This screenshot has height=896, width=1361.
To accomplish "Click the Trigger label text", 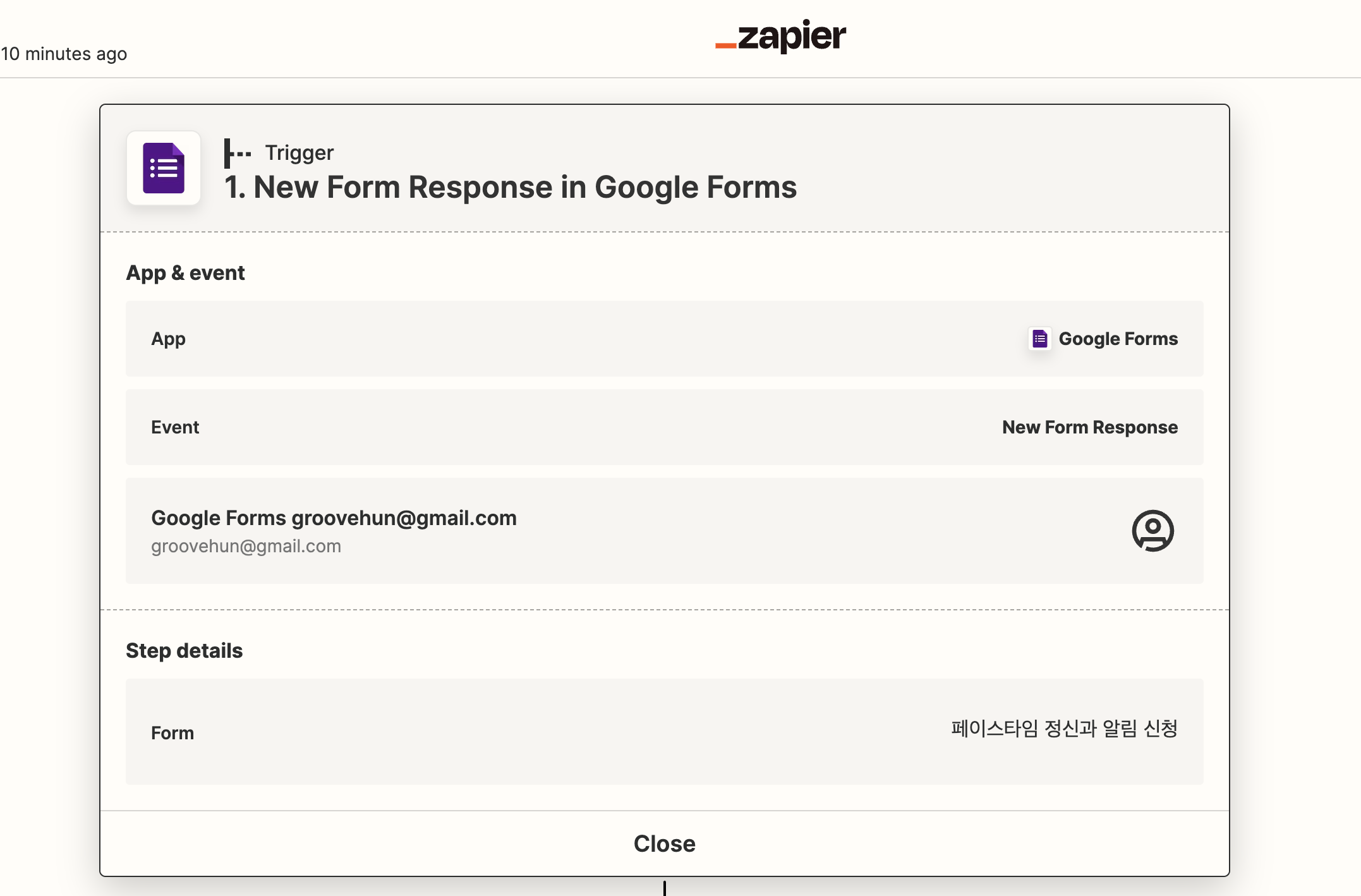I will point(299,153).
